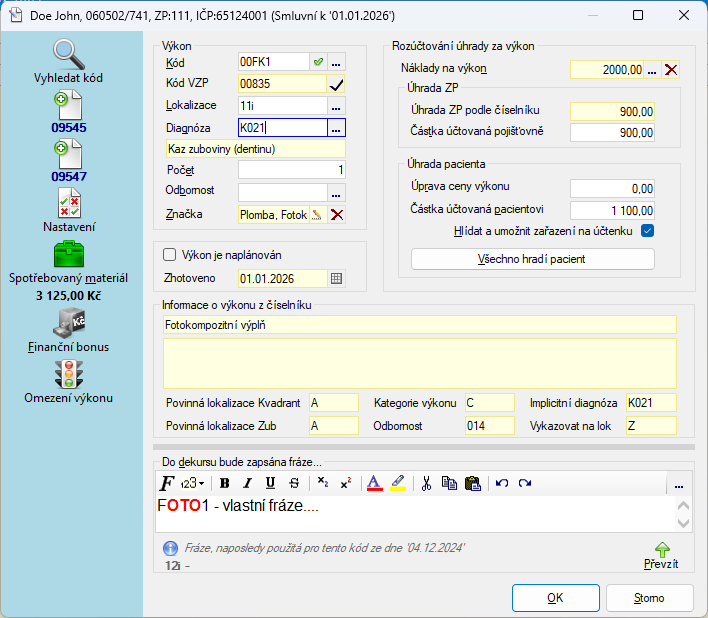Screen dimensions: 708x618
Task: Toggle the Kód VZP checkmark
Action: tap(337, 84)
